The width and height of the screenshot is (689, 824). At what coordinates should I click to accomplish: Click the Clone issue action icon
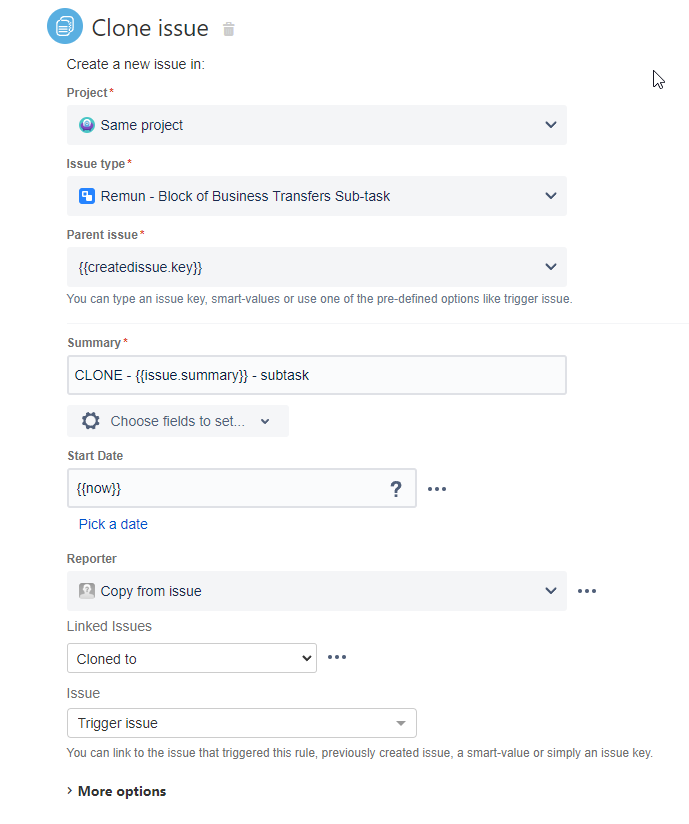(65, 26)
